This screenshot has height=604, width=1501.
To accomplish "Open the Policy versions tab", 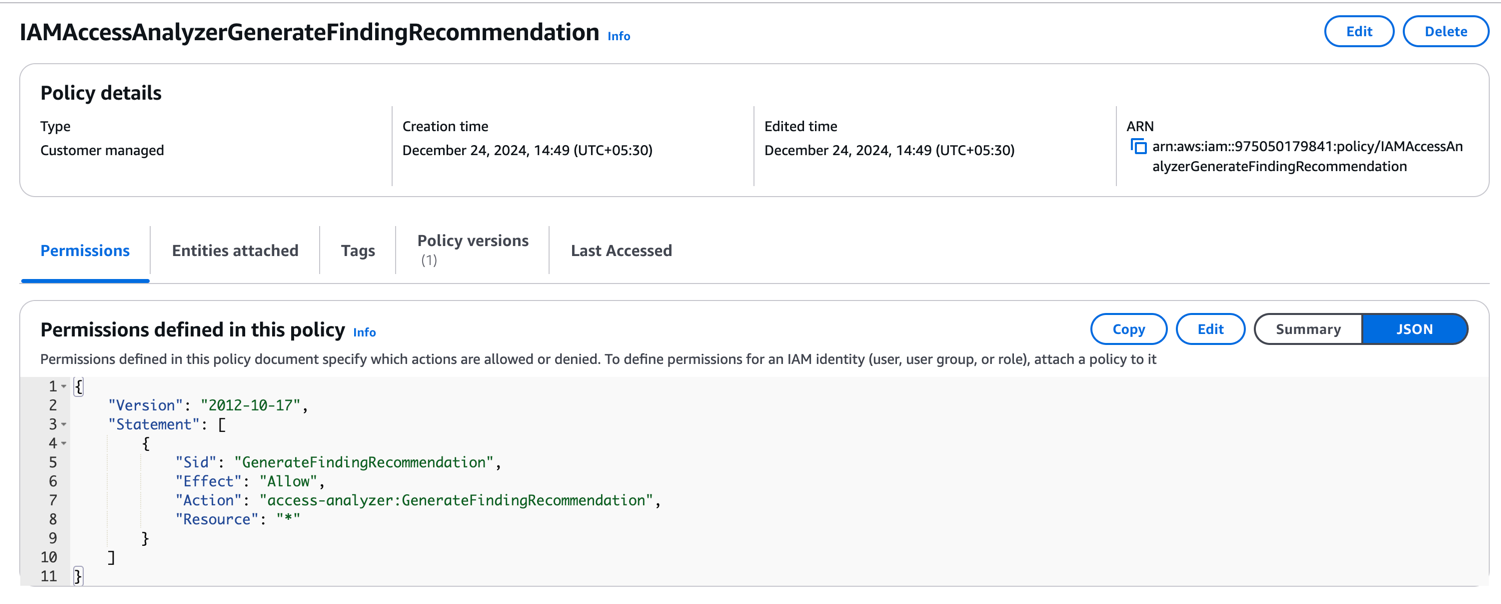I will click(473, 250).
